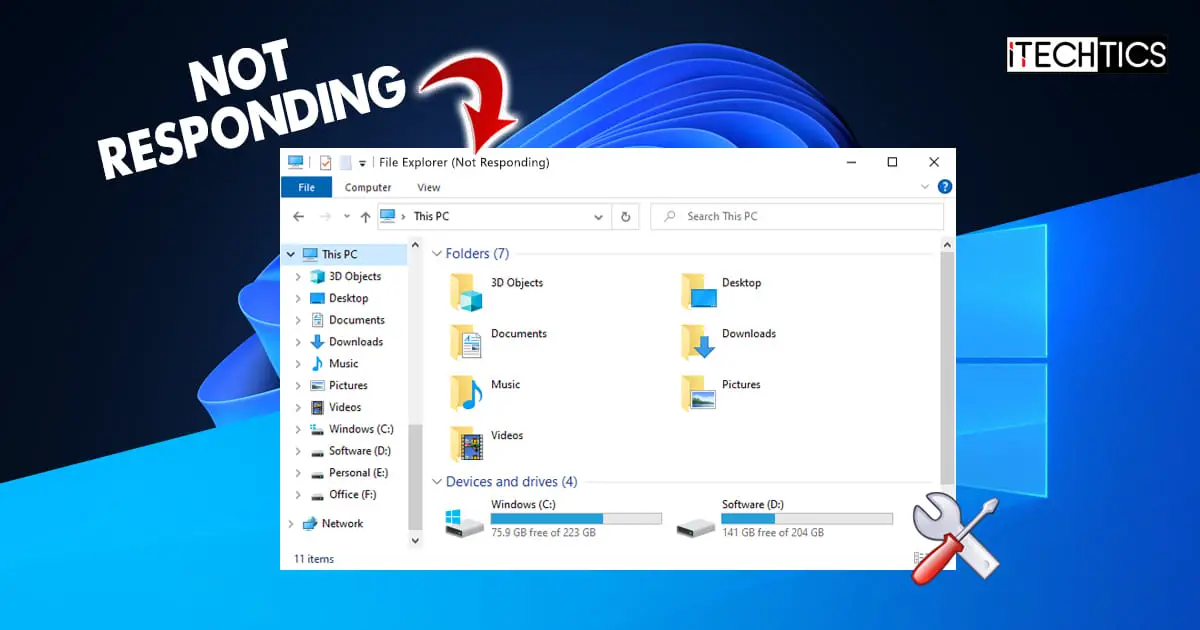1200x630 pixels.
Task: Open Properties from the quick access toolbar
Action: (325, 162)
